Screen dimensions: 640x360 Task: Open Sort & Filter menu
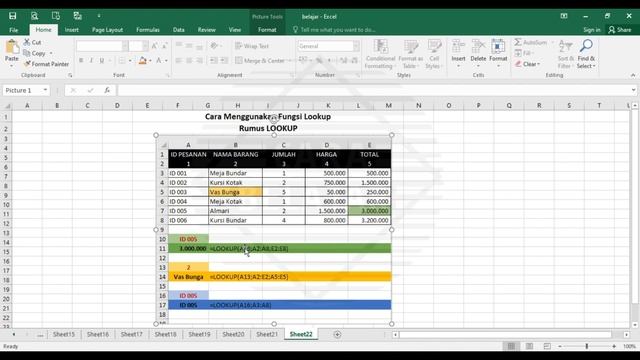[565, 54]
